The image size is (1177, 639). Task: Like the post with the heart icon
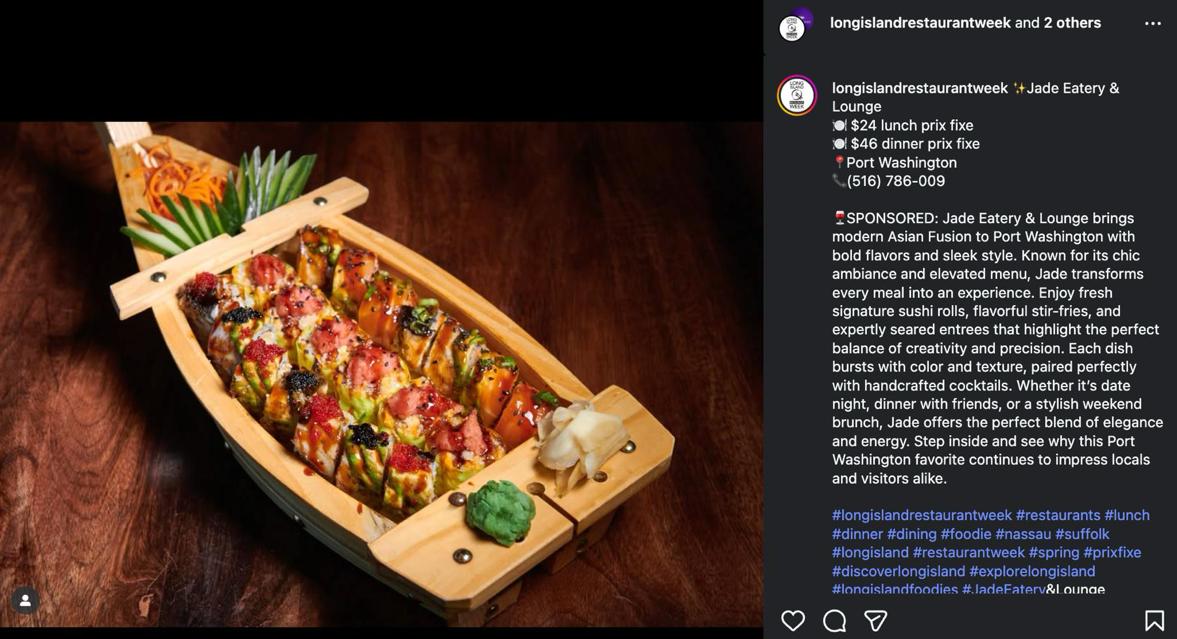(793, 621)
